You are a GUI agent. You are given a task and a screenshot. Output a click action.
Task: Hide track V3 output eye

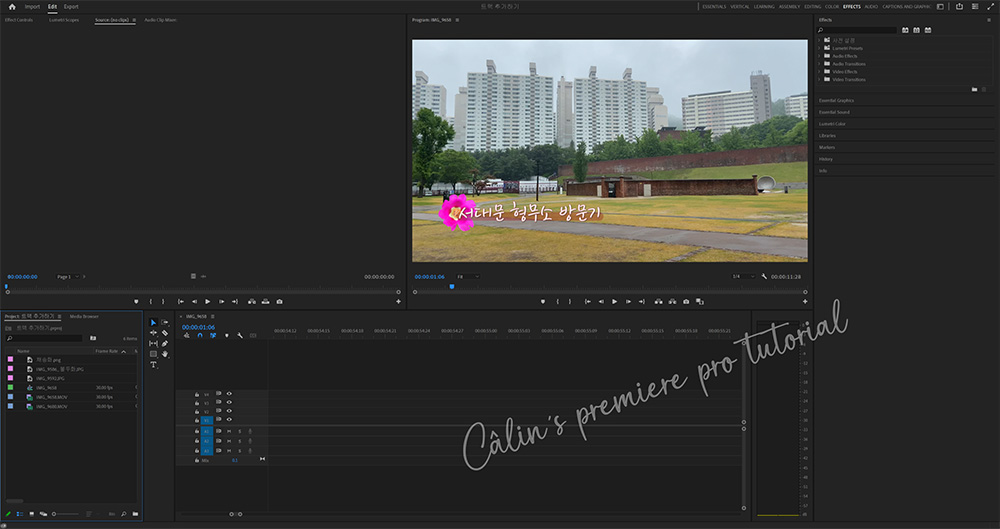[229, 402]
